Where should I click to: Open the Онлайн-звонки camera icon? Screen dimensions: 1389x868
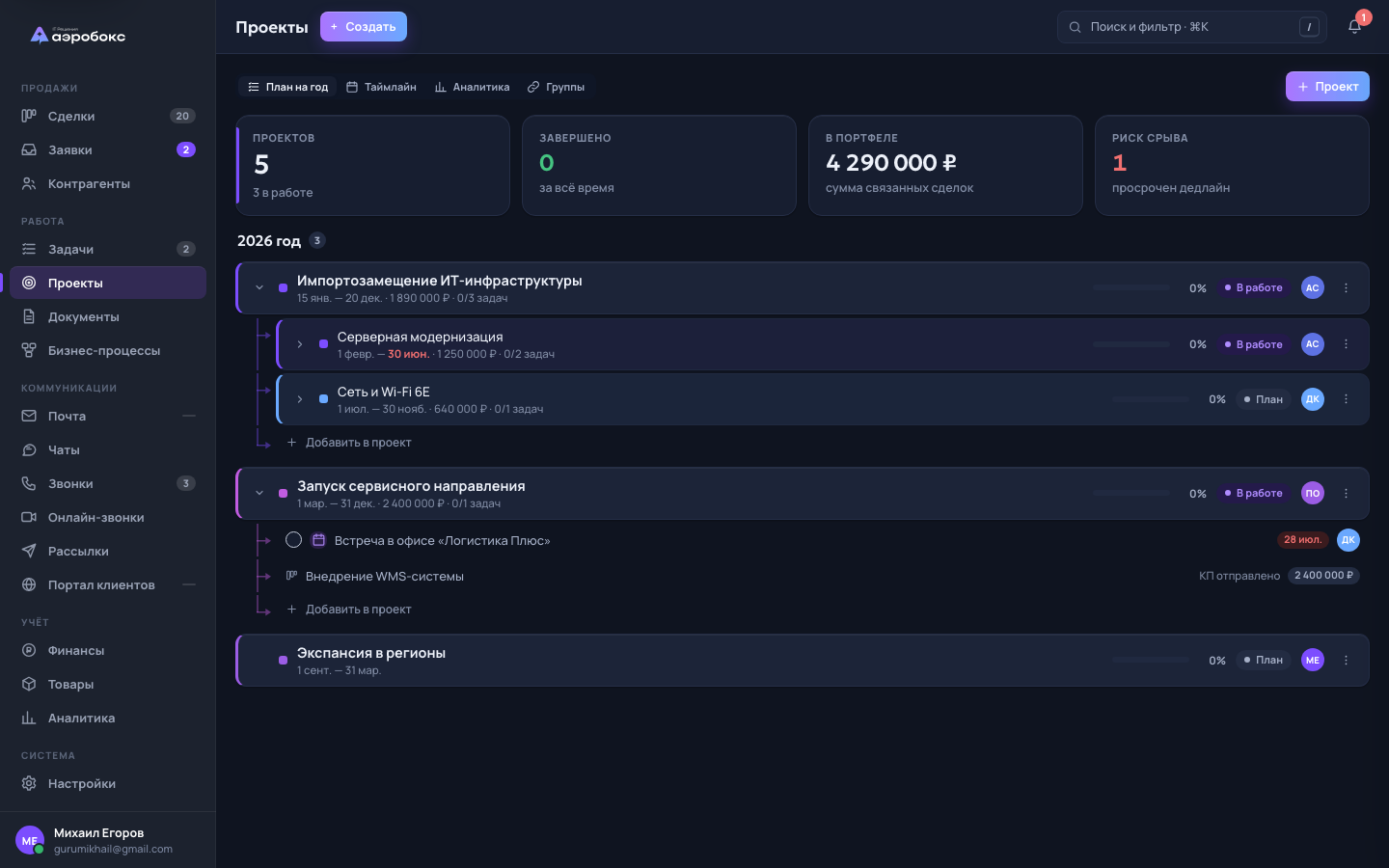[x=29, y=517]
